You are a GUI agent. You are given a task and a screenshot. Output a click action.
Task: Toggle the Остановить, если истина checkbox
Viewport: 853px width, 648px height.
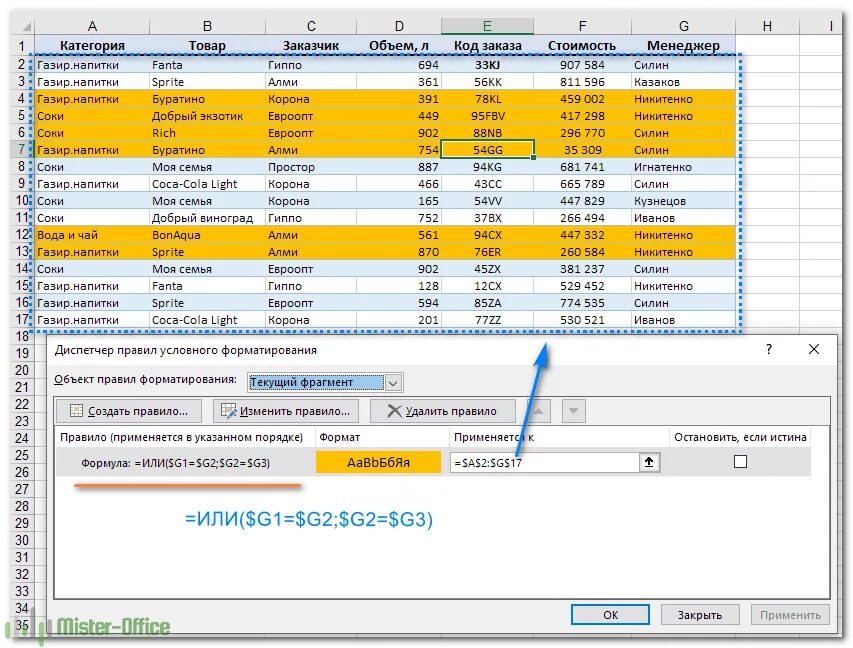pos(740,462)
